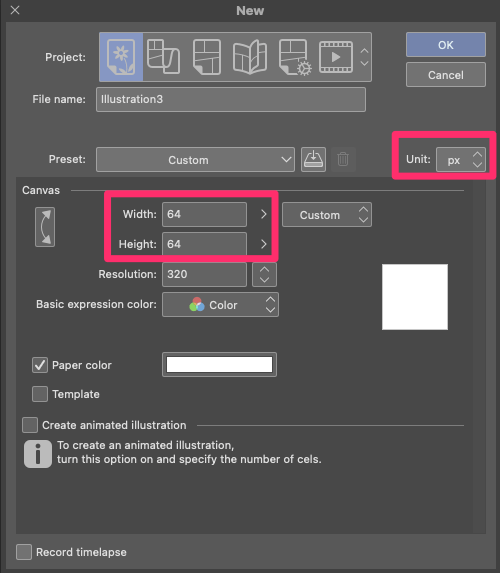Click the Resolution field showing 320
500x573 pixels.
[204, 274]
